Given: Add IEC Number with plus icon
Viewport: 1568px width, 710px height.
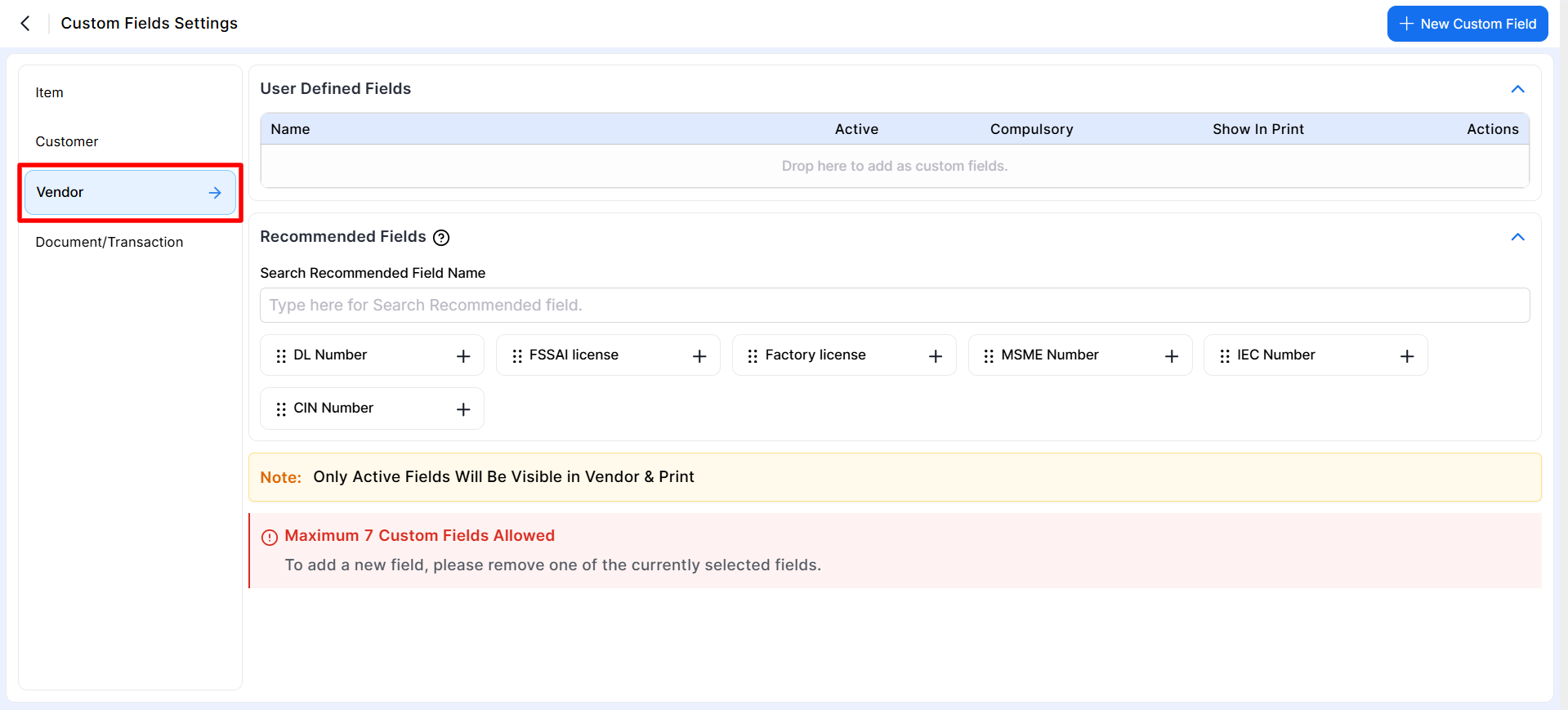Looking at the screenshot, I should [1407, 356].
